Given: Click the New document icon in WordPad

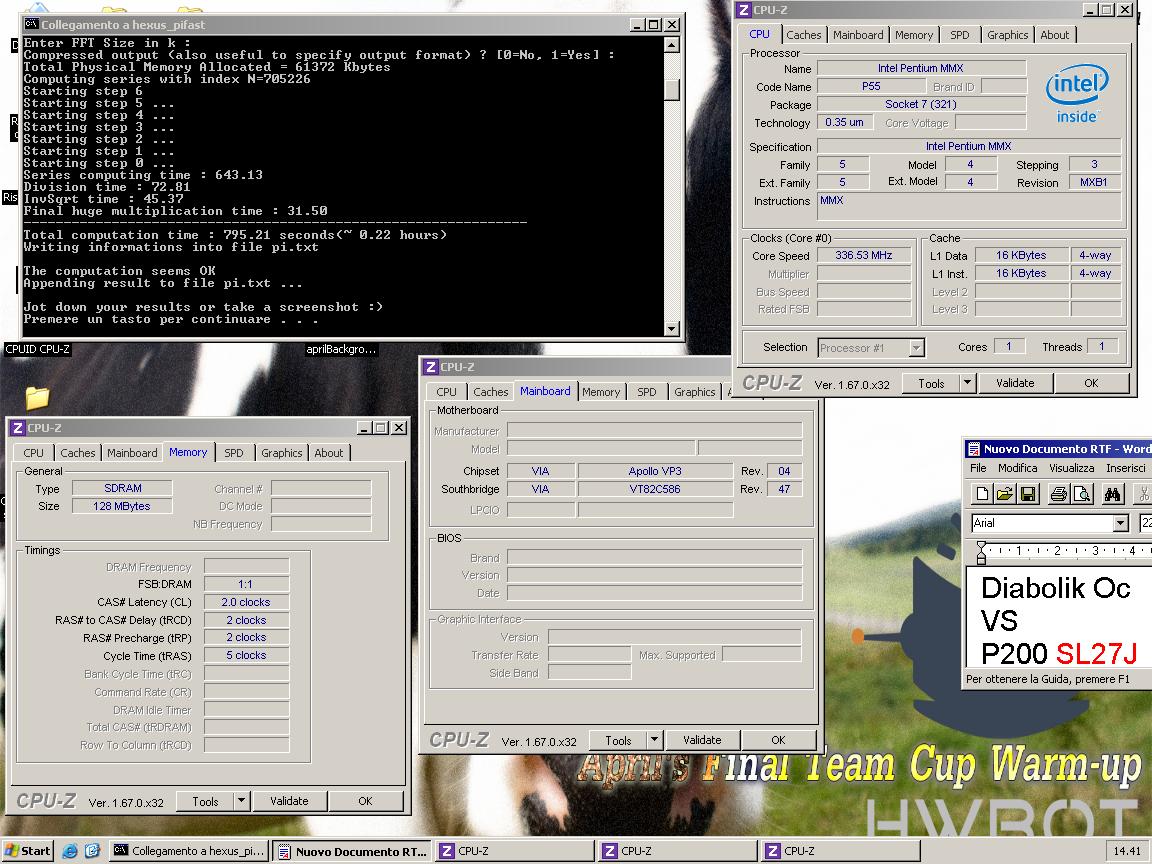Looking at the screenshot, I should (982, 494).
